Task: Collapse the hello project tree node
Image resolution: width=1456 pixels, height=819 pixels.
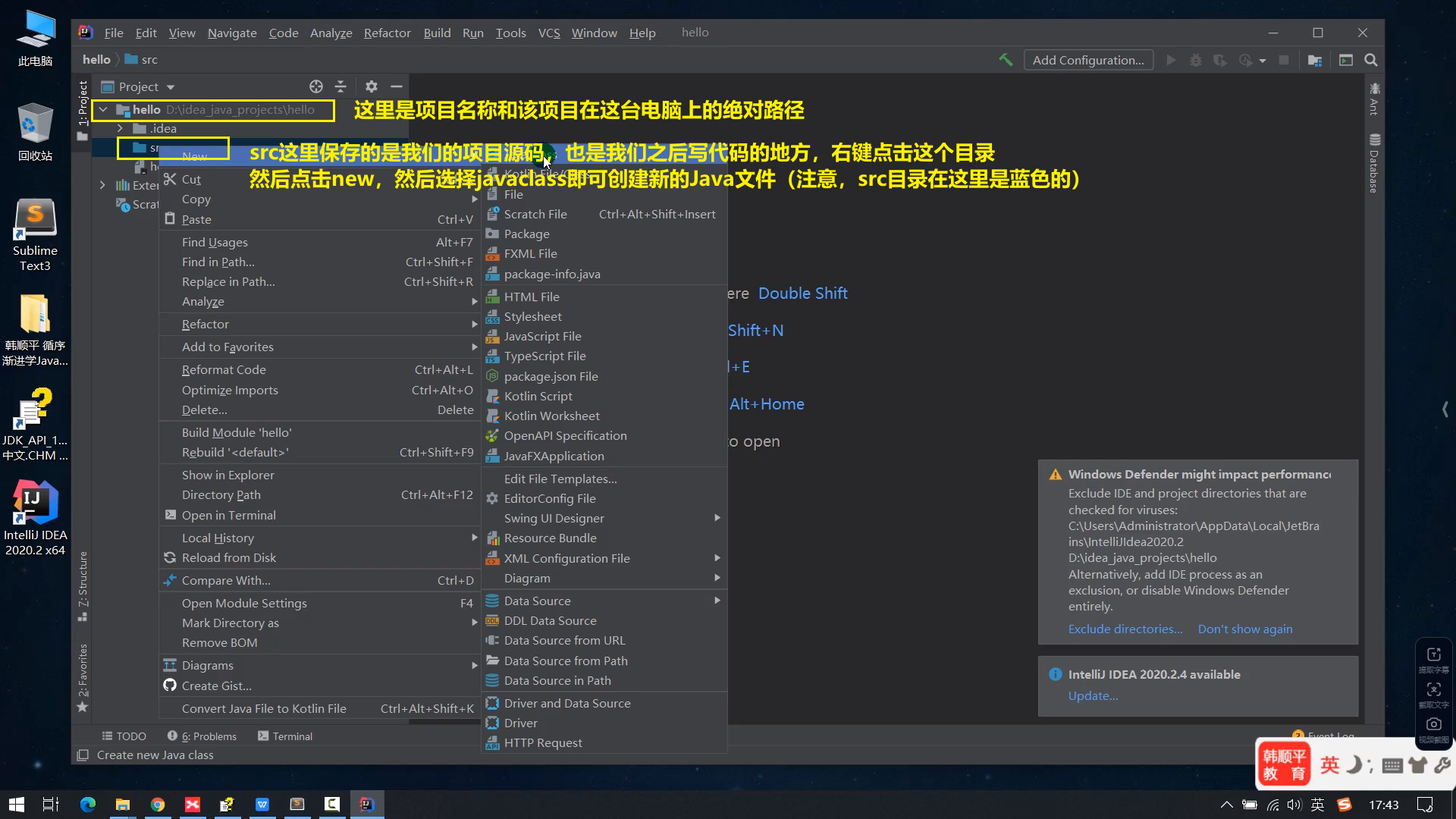Action: 103,110
